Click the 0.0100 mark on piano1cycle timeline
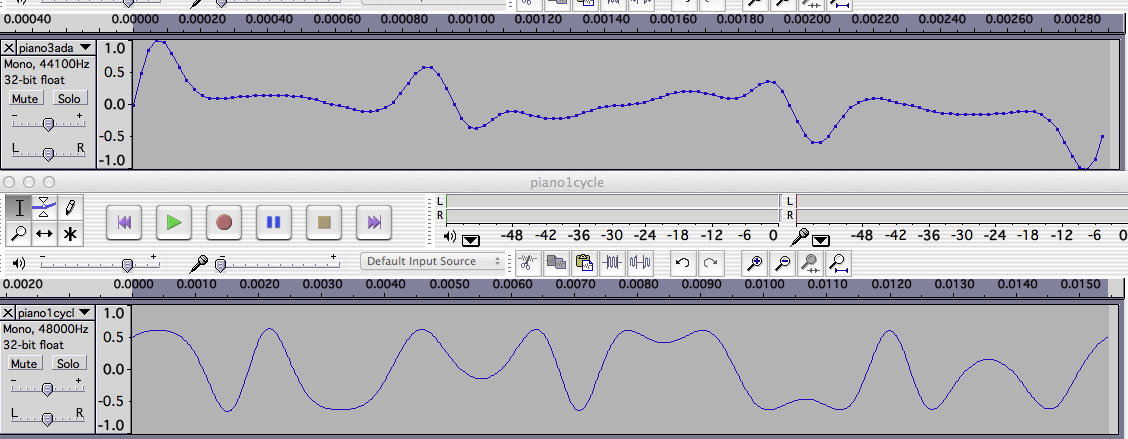Screen dimensions: 1128x439 (x=763, y=285)
